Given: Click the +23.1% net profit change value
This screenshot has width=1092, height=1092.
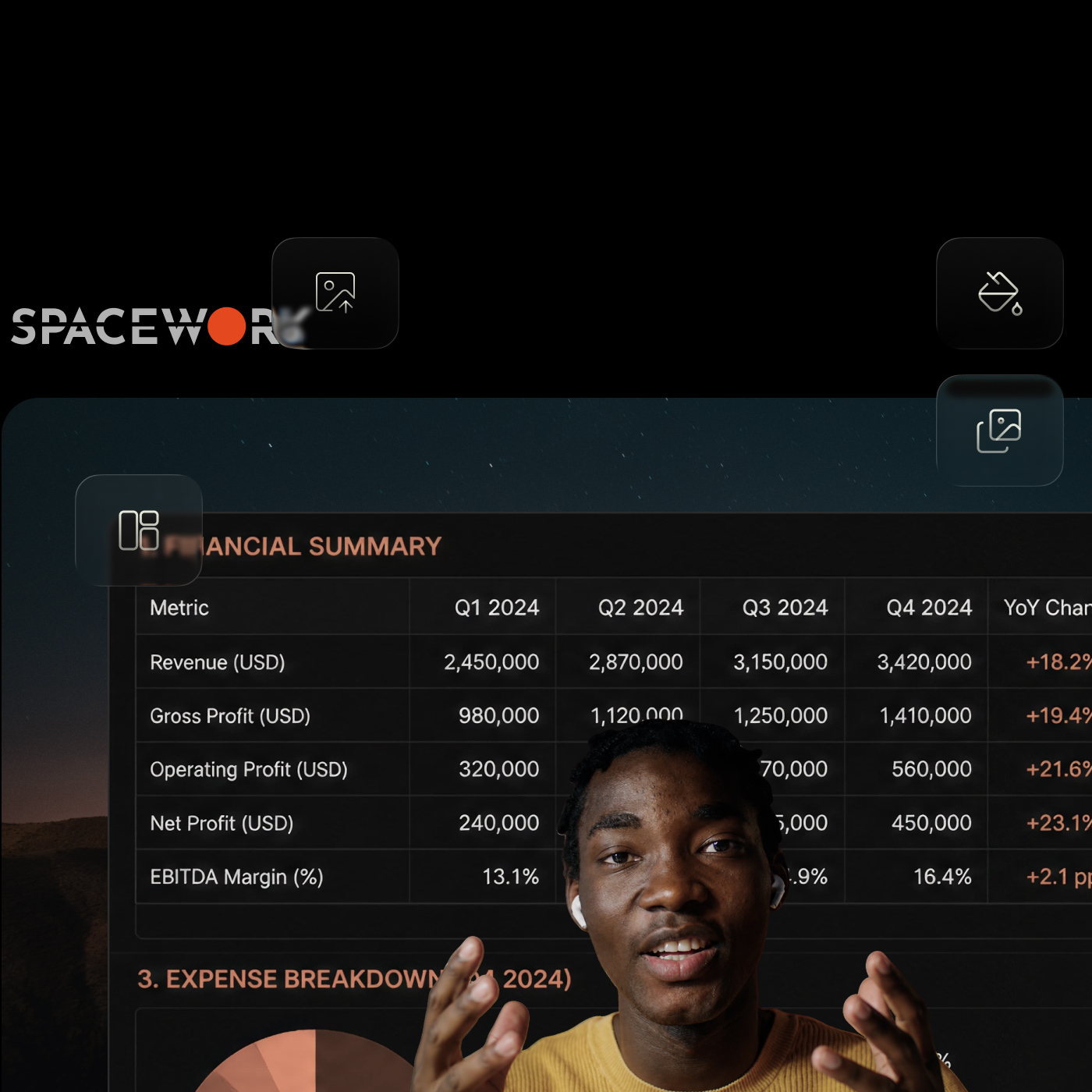Looking at the screenshot, I should pos(1058,824).
